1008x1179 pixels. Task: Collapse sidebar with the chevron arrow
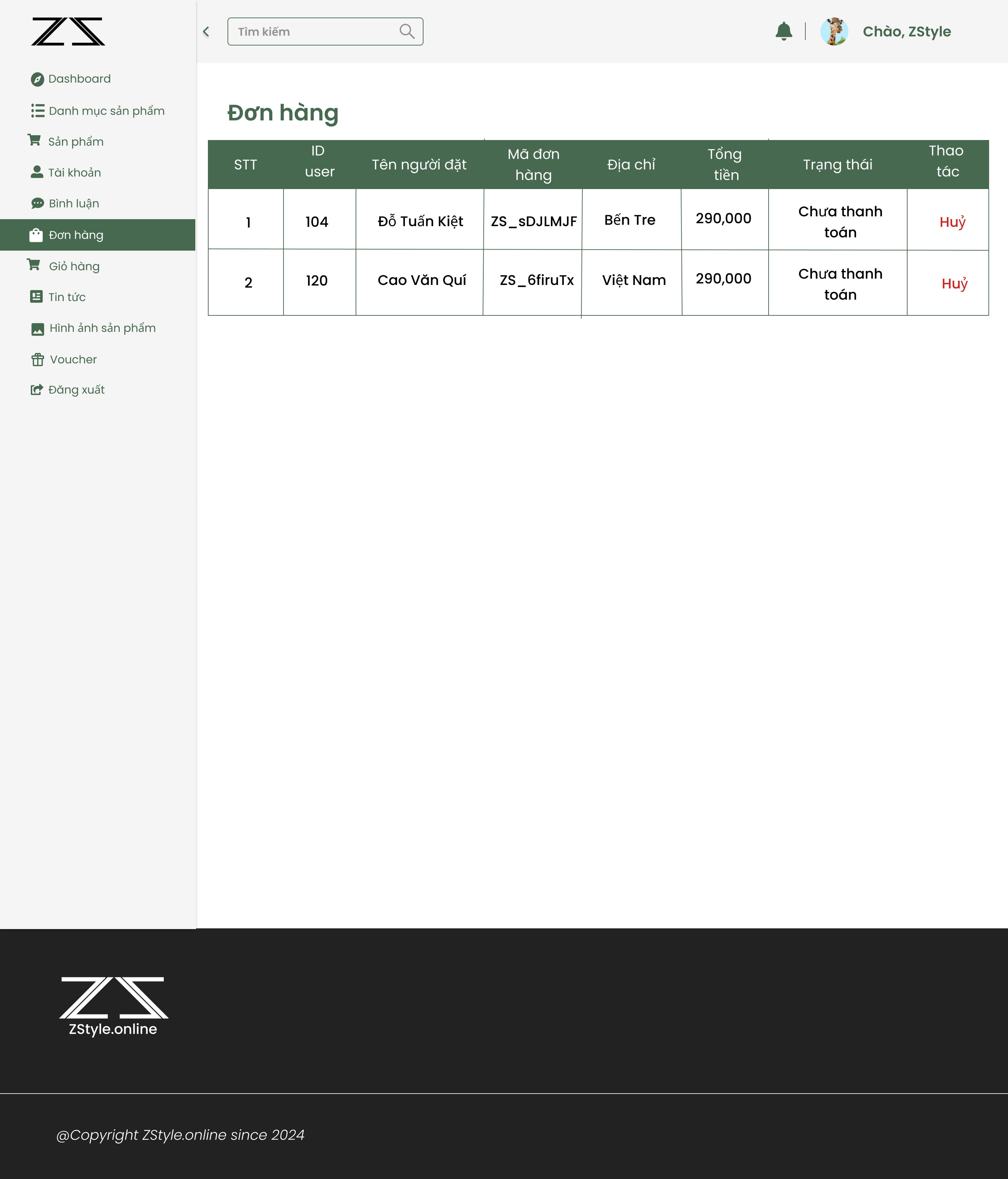[x=206, y=32]
